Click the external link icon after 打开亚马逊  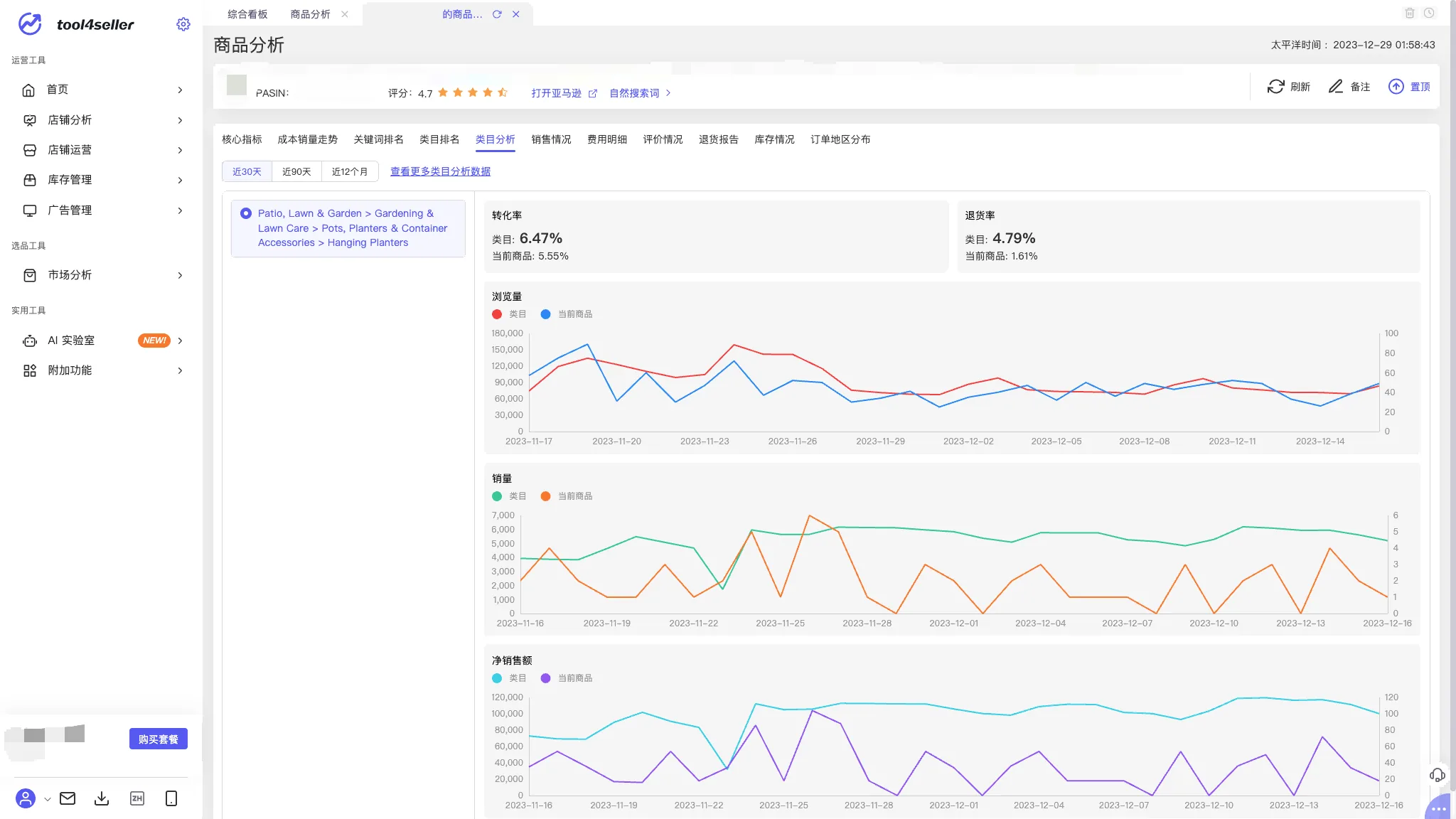(x=593, y=93)
